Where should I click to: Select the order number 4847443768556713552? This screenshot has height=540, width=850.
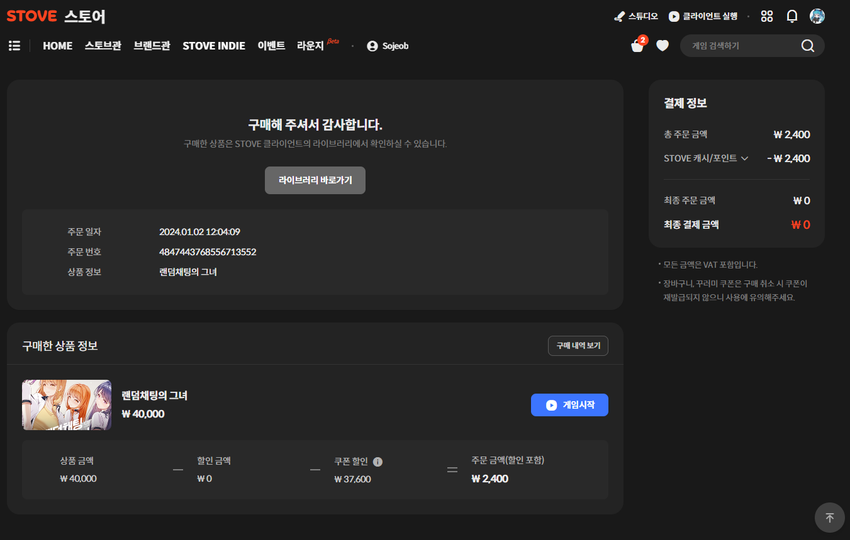(208, 252)
